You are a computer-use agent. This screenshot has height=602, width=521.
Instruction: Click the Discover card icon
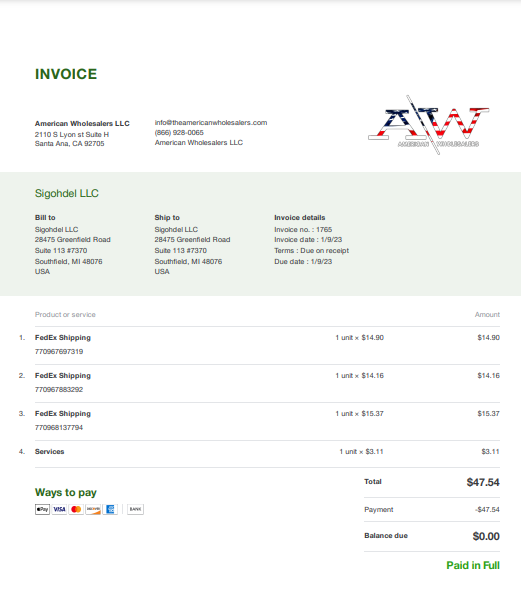click(x=93, y=509)
